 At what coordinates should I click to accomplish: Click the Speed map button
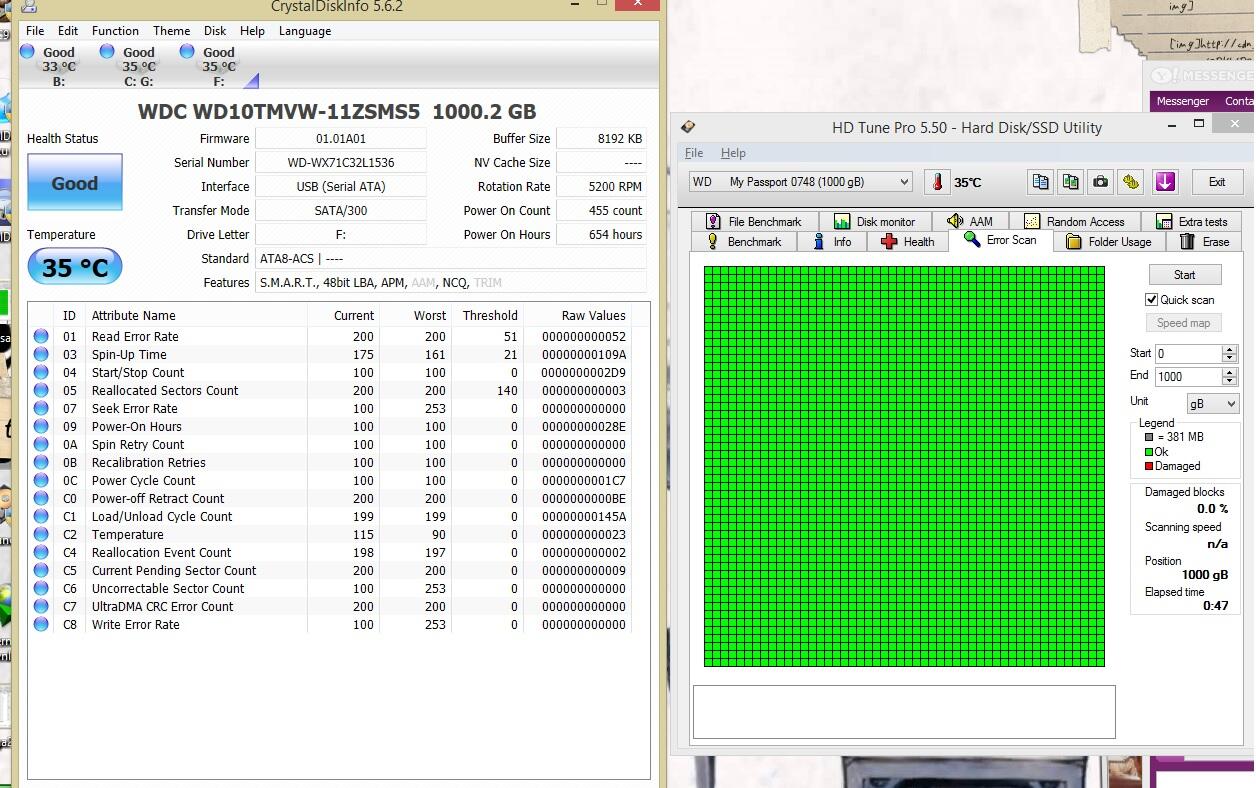[x=1184, y=323]
